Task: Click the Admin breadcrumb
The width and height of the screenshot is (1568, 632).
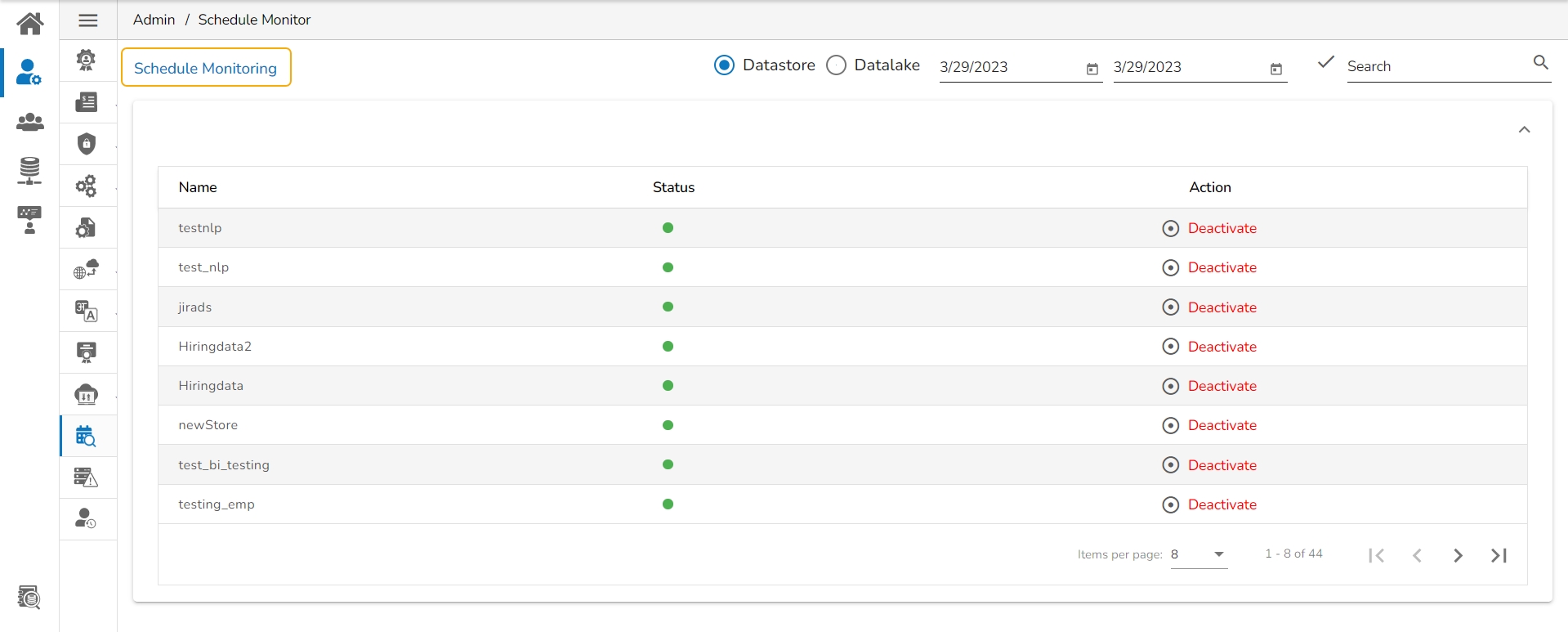Action: pyautogui.click(x=154, y=20)
